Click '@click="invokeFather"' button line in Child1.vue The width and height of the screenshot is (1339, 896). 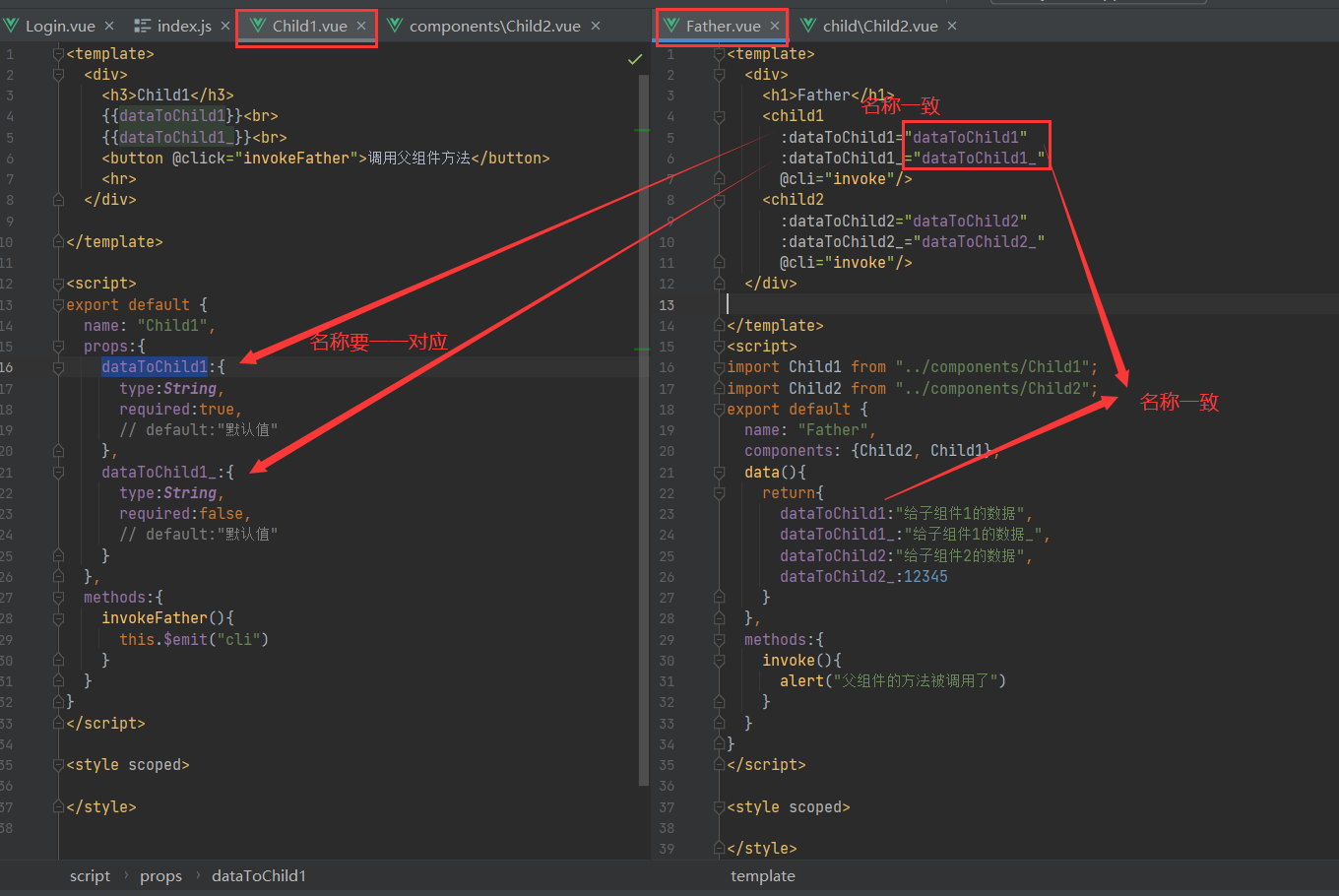pos(326,158)
